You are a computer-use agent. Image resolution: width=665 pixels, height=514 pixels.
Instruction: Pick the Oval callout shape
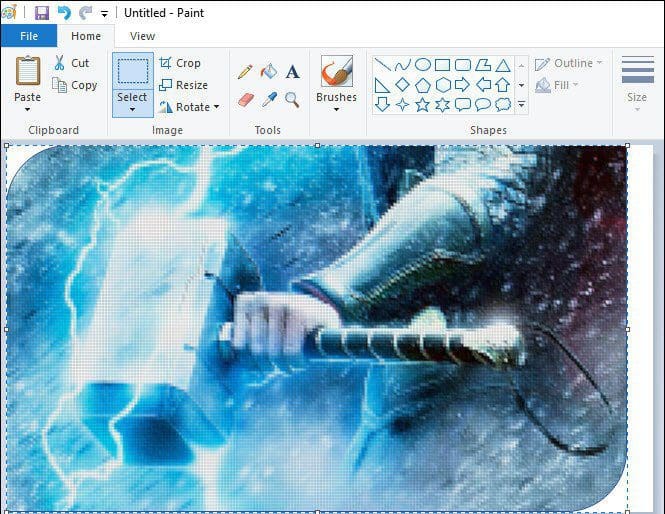(x=483, y=104)
